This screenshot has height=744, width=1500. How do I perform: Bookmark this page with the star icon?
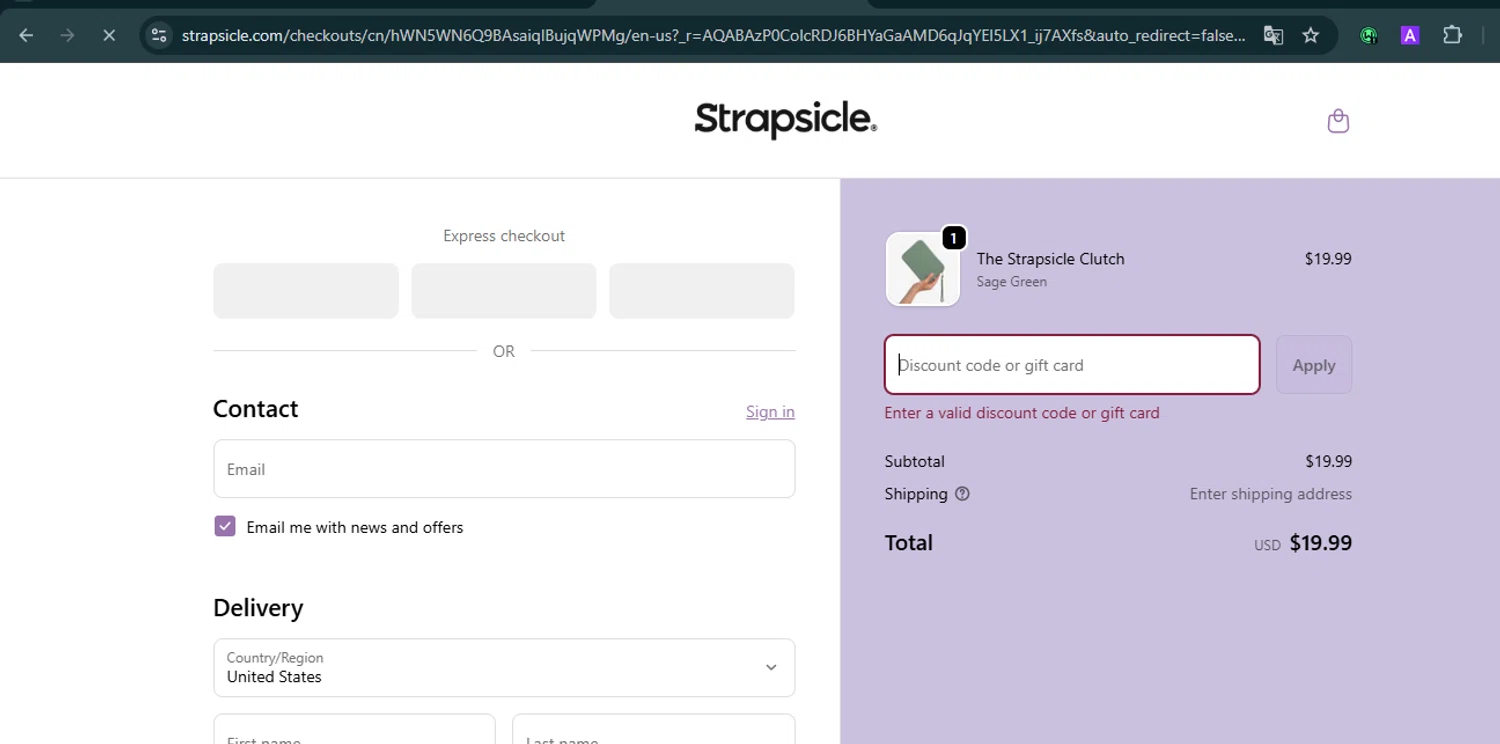[1311, 35]
